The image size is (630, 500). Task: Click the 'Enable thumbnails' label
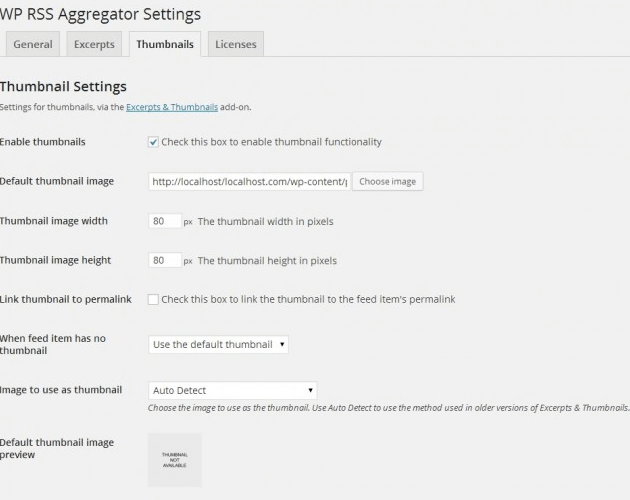coord(43,142)
